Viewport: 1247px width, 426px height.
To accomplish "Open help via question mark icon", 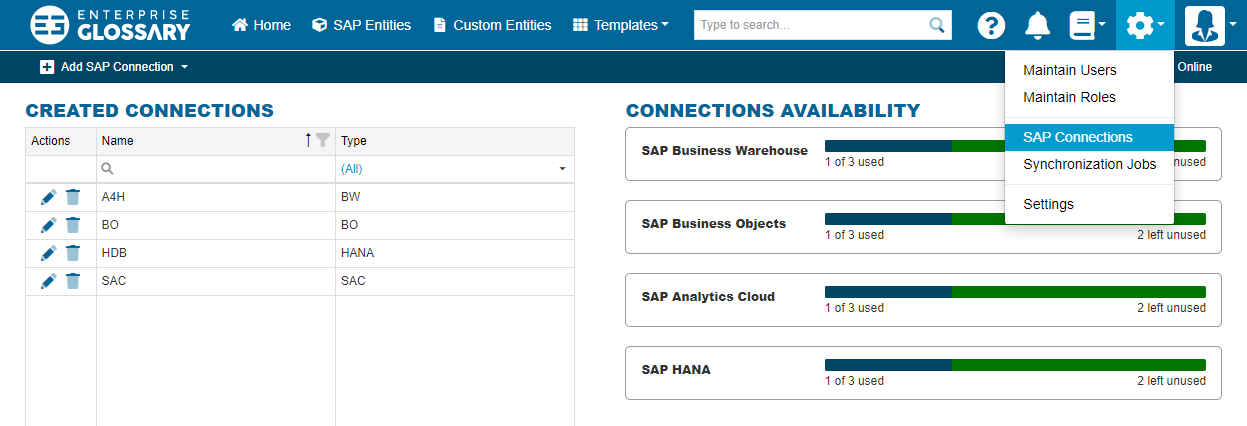I will (991, 25).
